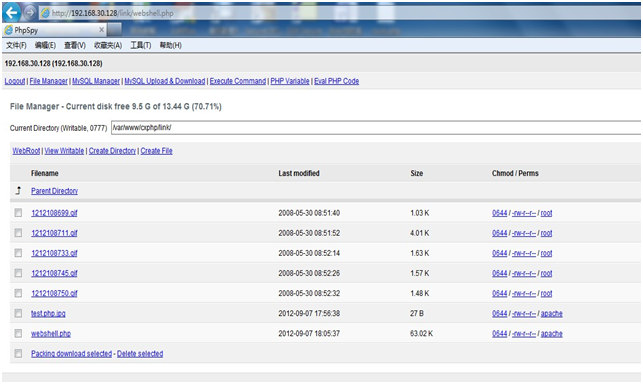Click timestamp 2008-05-30 08:51:40

(309, 213)
